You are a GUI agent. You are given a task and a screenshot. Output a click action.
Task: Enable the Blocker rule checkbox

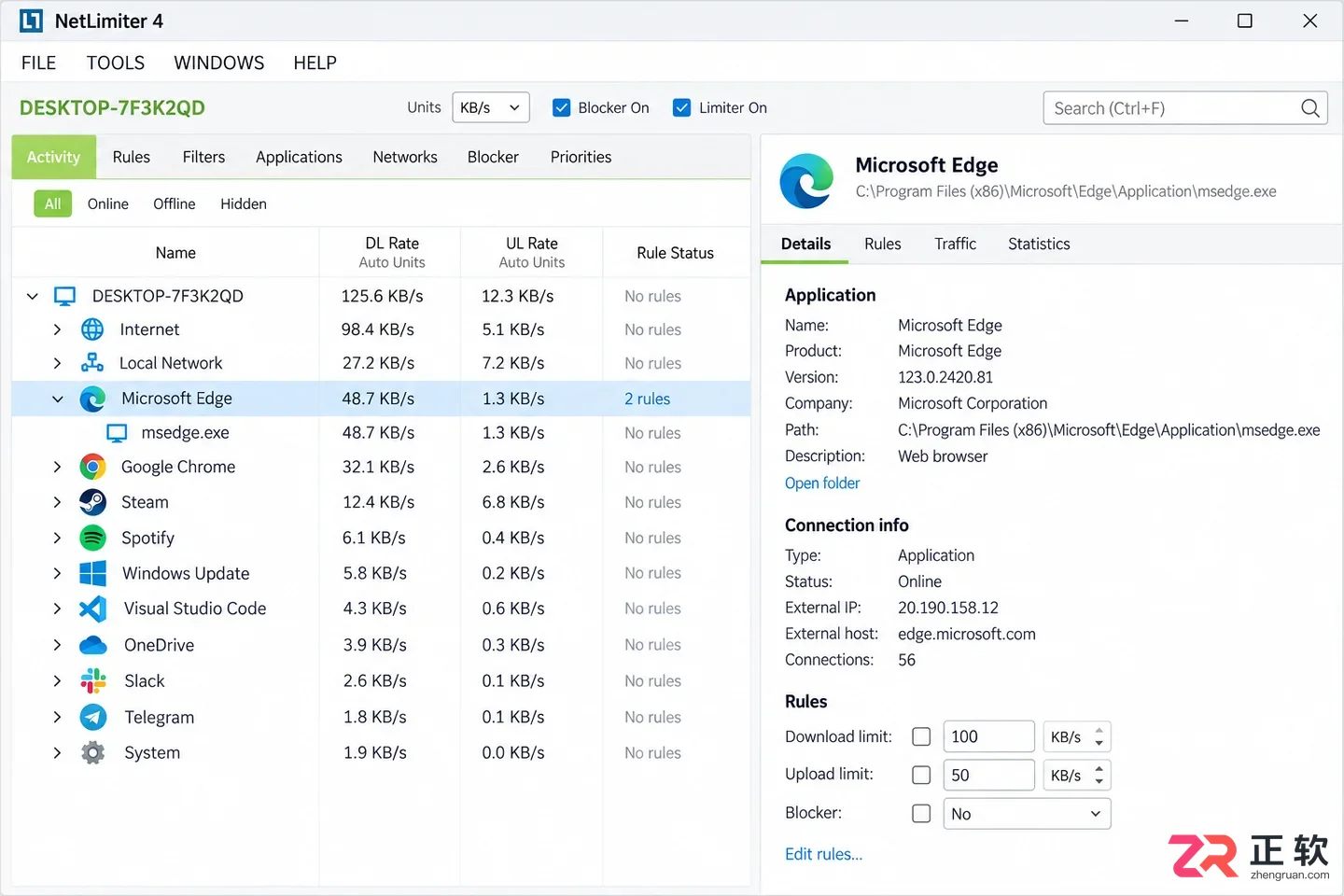(921, 813)
